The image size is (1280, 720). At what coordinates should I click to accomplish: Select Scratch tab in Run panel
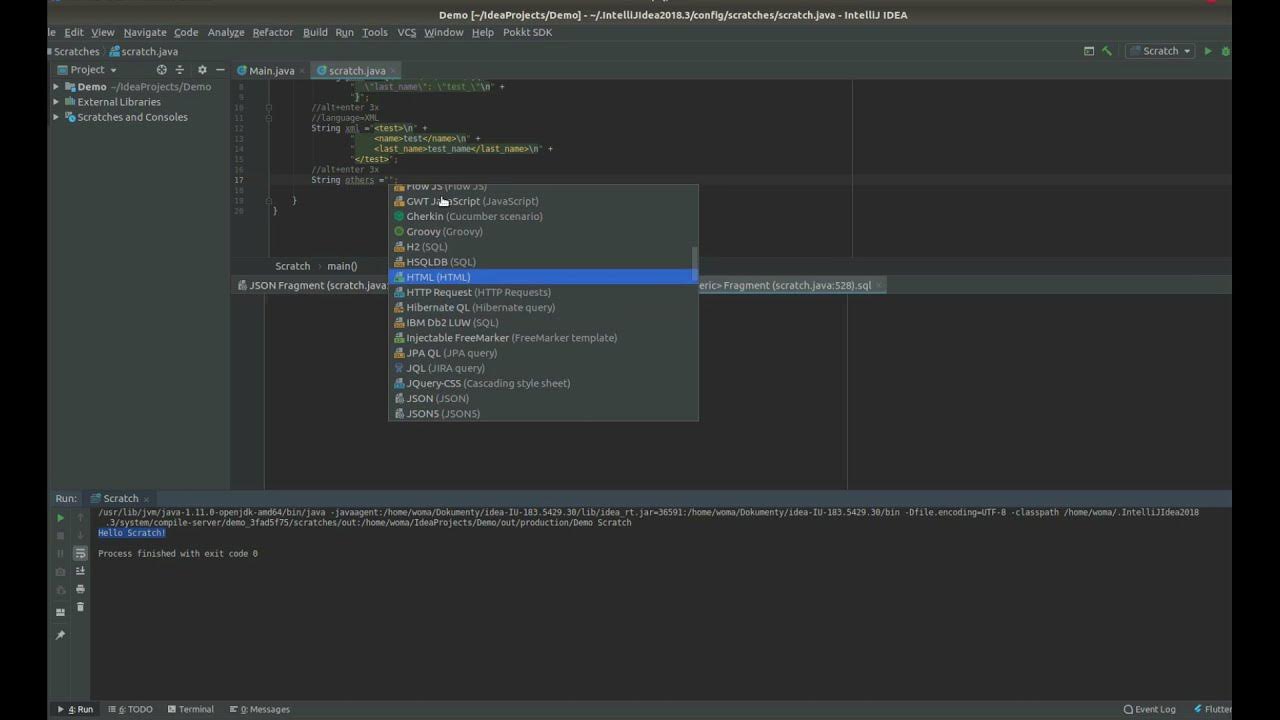click(x=120, y=498)
